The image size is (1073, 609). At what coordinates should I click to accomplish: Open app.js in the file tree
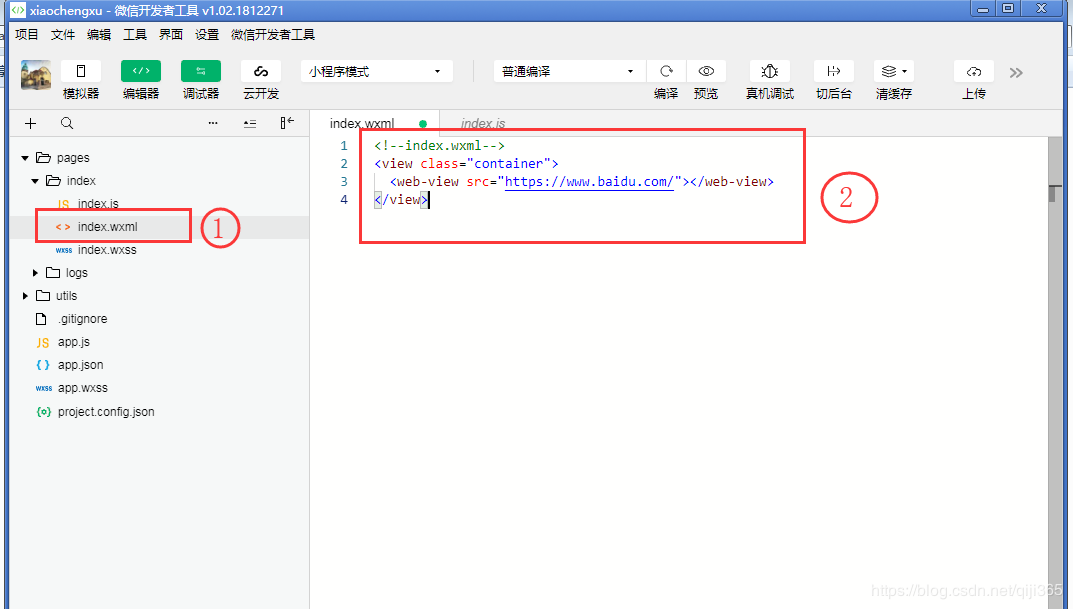click(73, 341)
